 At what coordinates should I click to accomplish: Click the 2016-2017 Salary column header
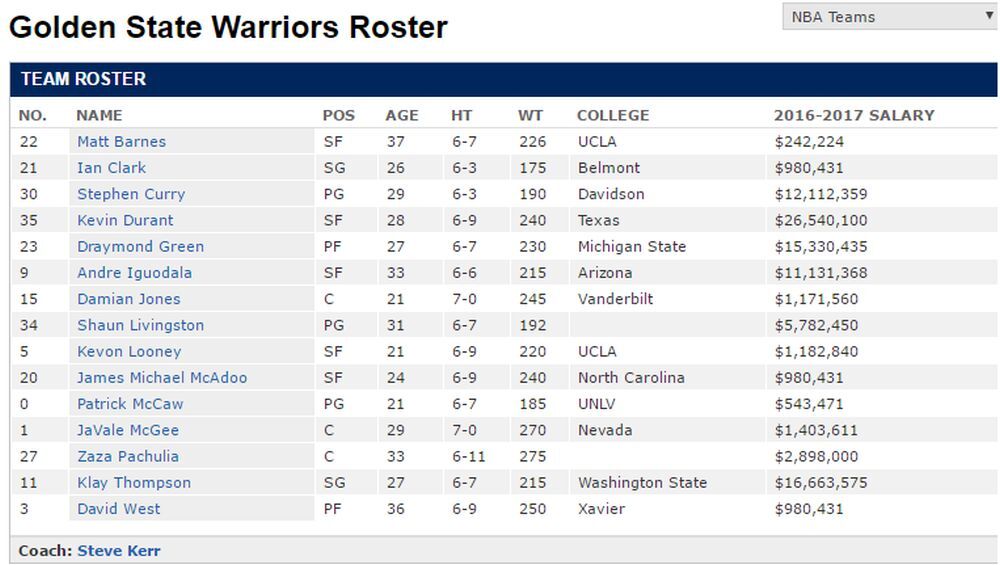[854, 115]
